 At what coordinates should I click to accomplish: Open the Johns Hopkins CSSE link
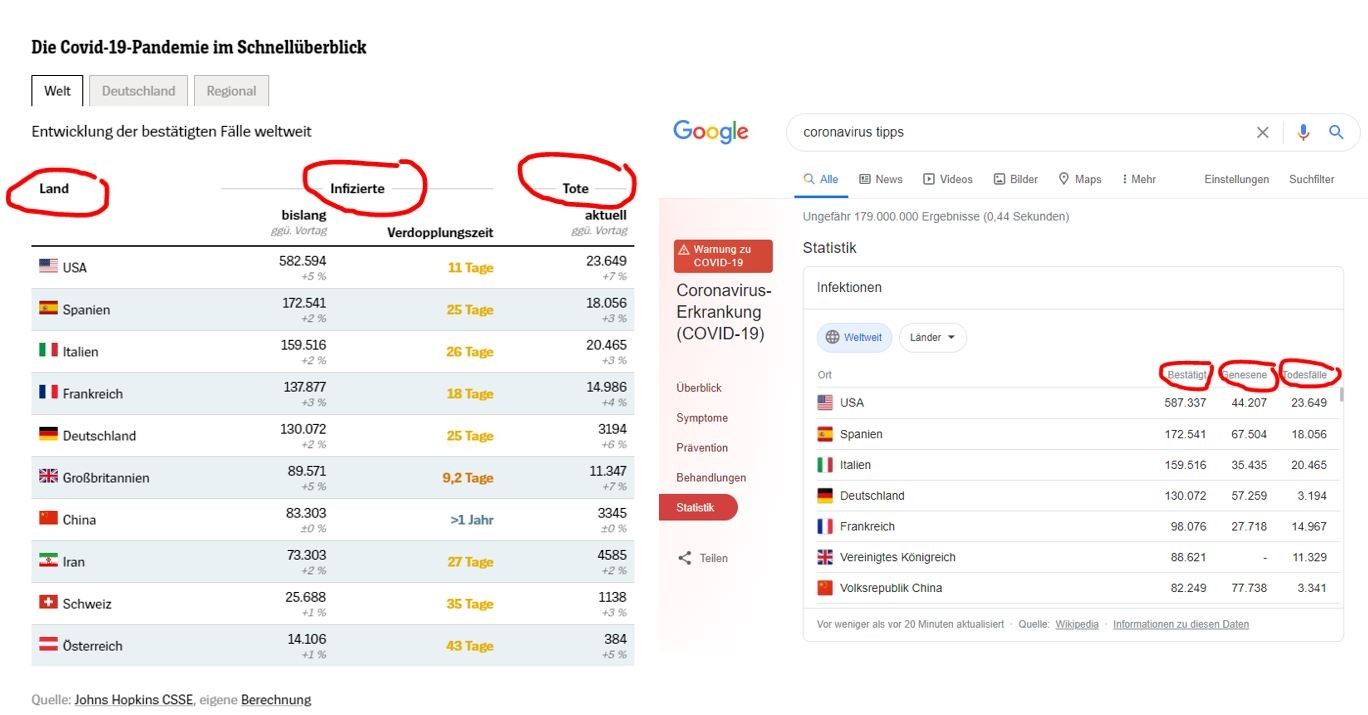click(134, 700)
